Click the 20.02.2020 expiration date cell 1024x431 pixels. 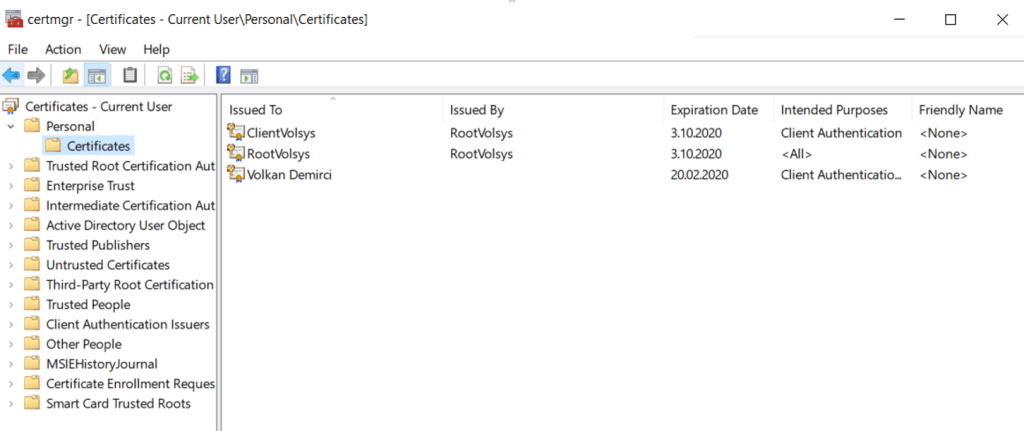[699, 175]
